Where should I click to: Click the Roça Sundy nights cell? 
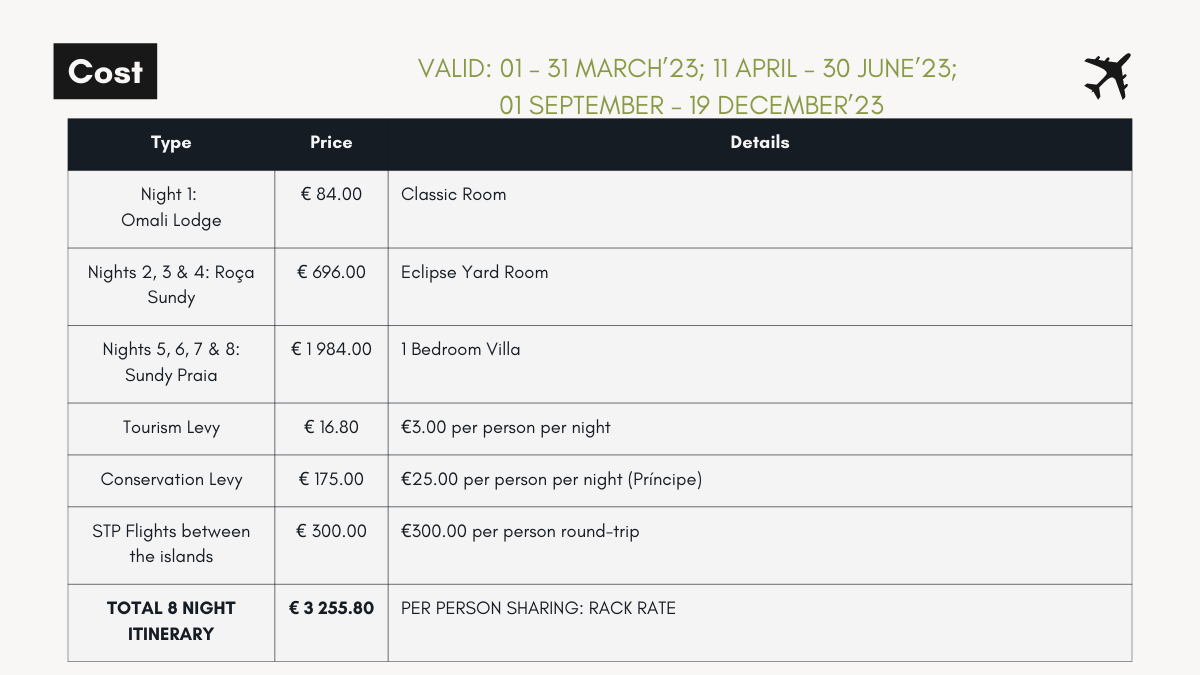click(x=171, y=285)
